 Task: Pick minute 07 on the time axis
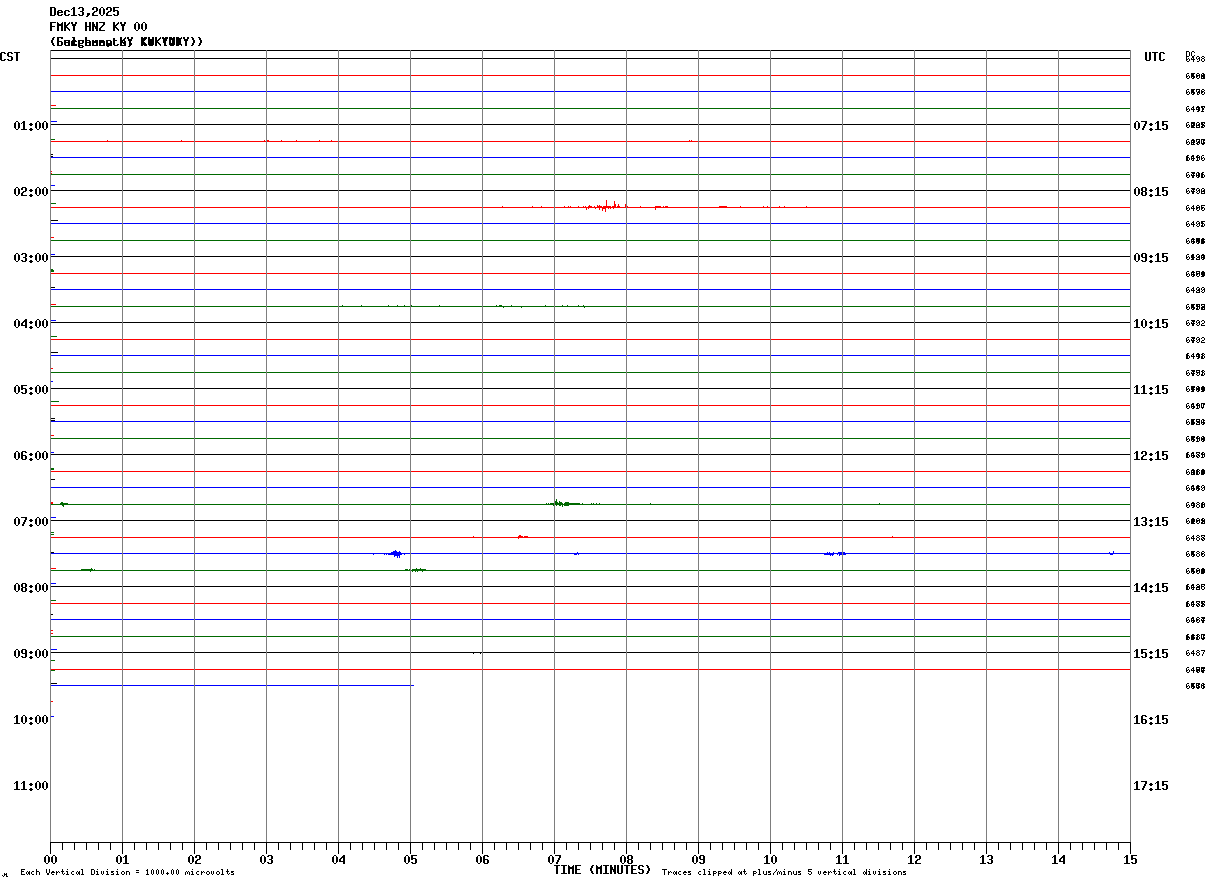[x=554, y=859]
